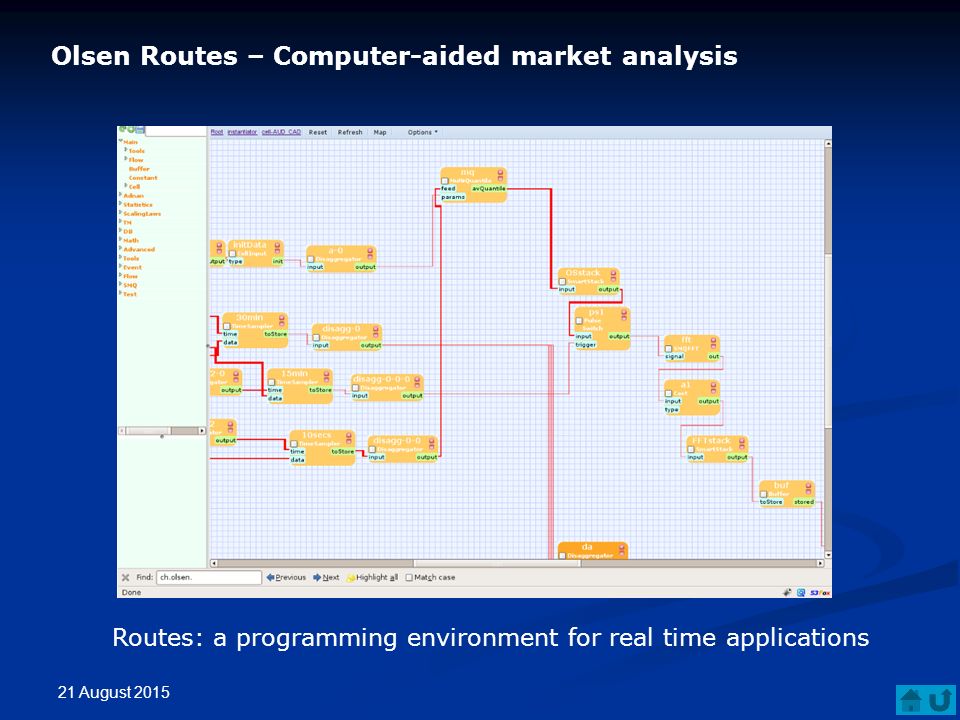The height and width of the screenshot is (720, 960).
Task: Click the search field above the tree
Action: click(x=176, y=131)
